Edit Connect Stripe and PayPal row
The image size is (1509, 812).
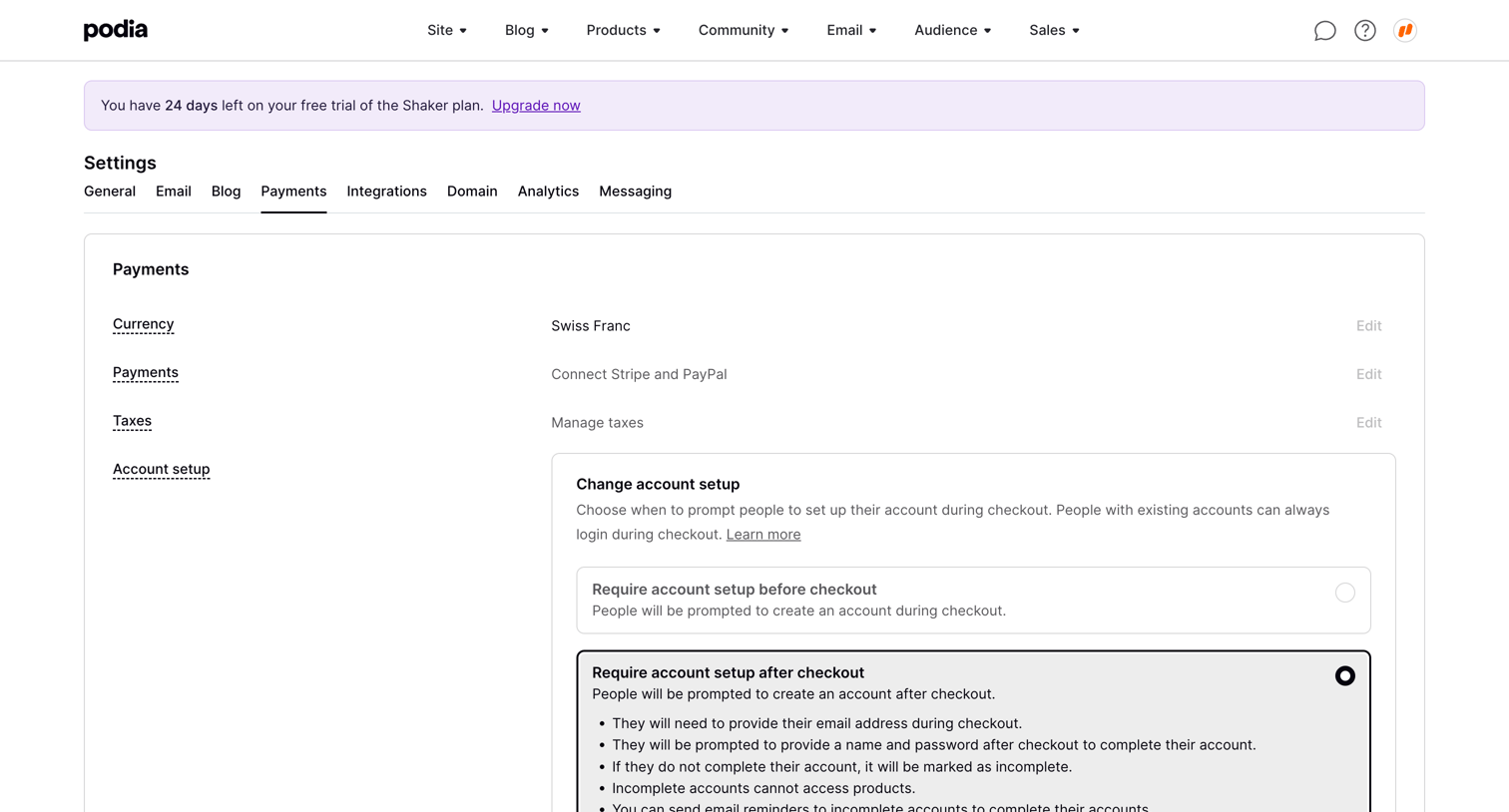point(1368,374)
